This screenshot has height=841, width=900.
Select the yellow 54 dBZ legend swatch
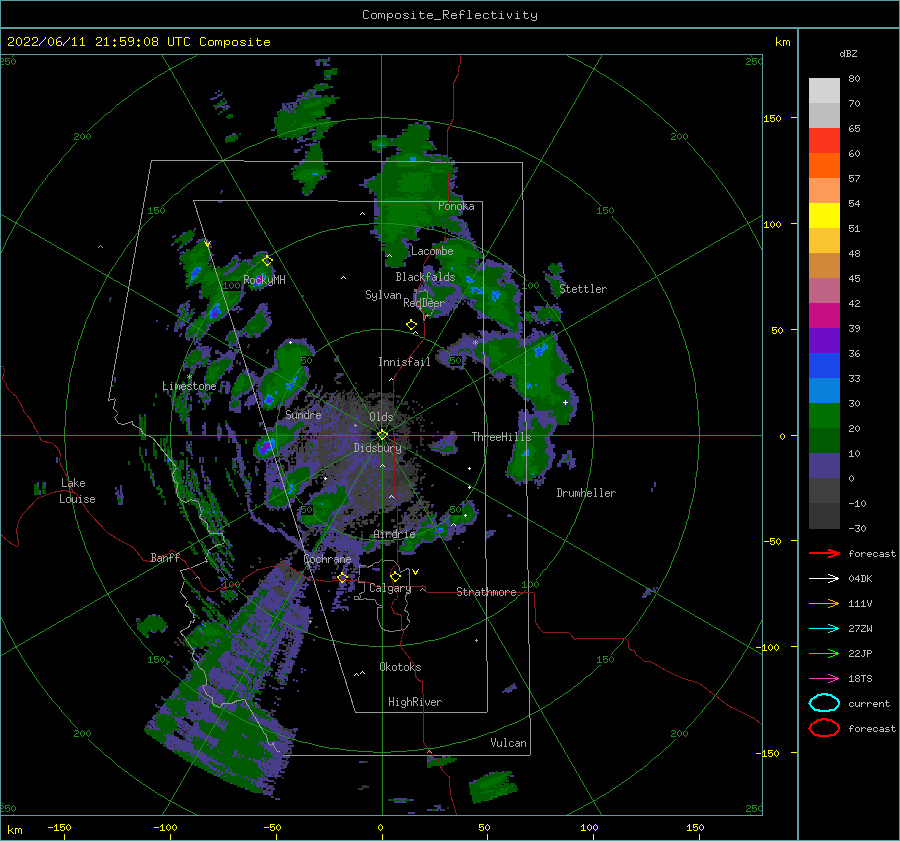pos(824,215)
